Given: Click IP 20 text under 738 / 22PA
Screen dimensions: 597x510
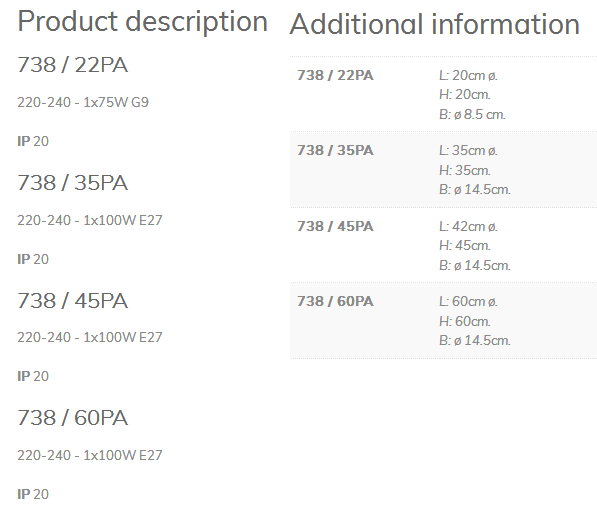Looking at the screenshot, I should click(x=33, y=141).
